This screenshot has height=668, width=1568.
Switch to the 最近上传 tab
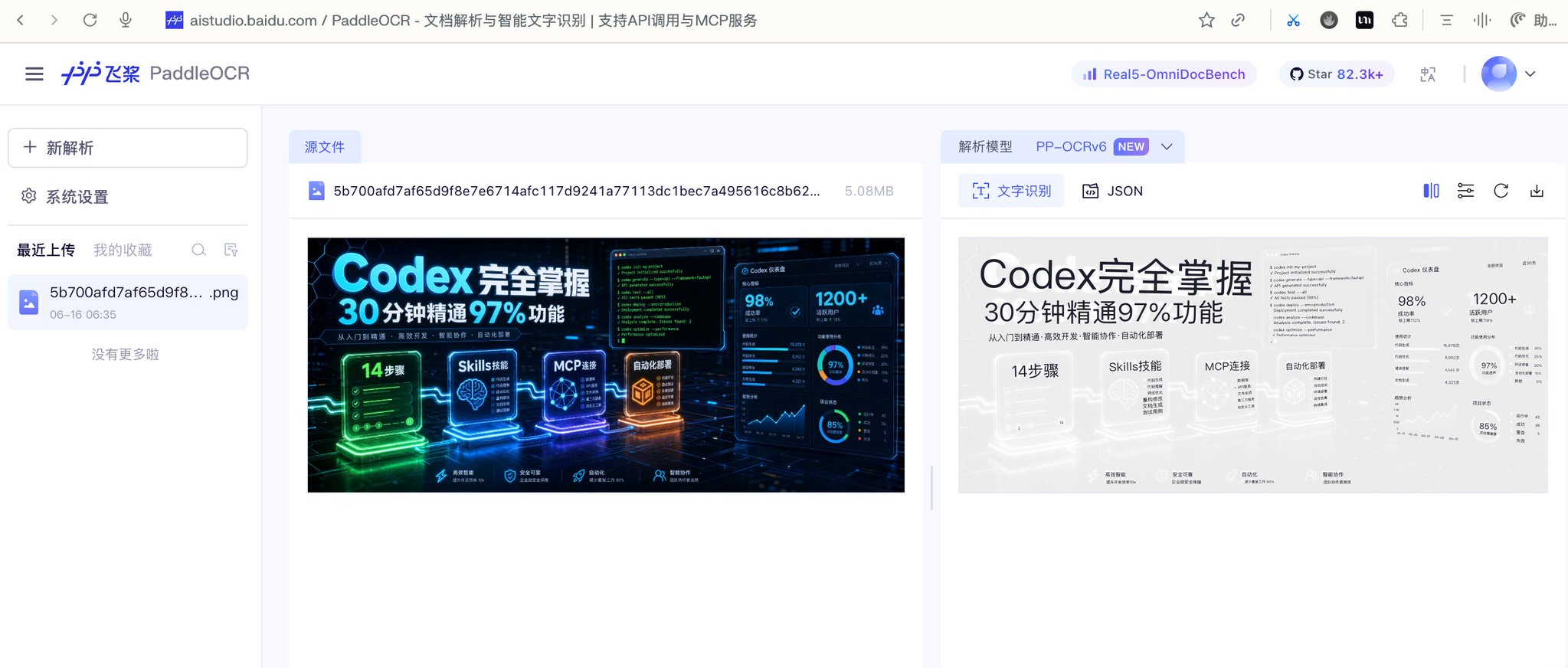point(46,250)
